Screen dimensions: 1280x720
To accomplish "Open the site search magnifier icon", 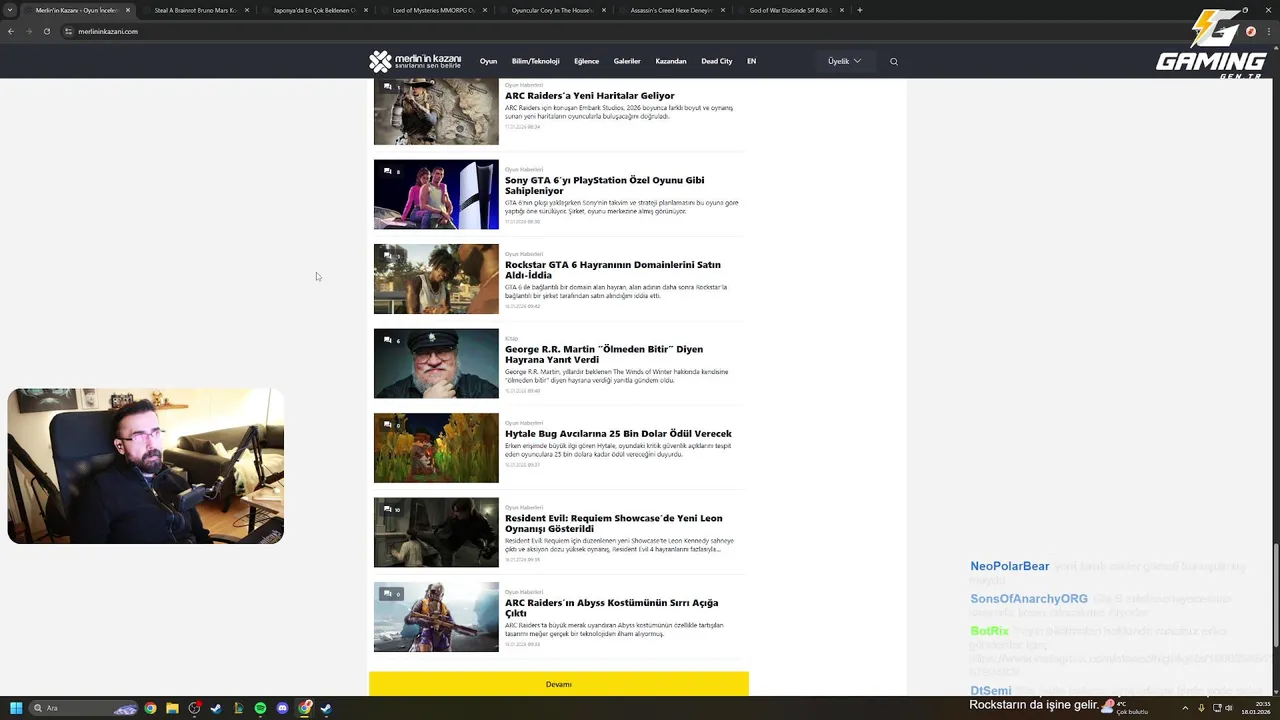I will pyautogui.click(x=894, y=62).
